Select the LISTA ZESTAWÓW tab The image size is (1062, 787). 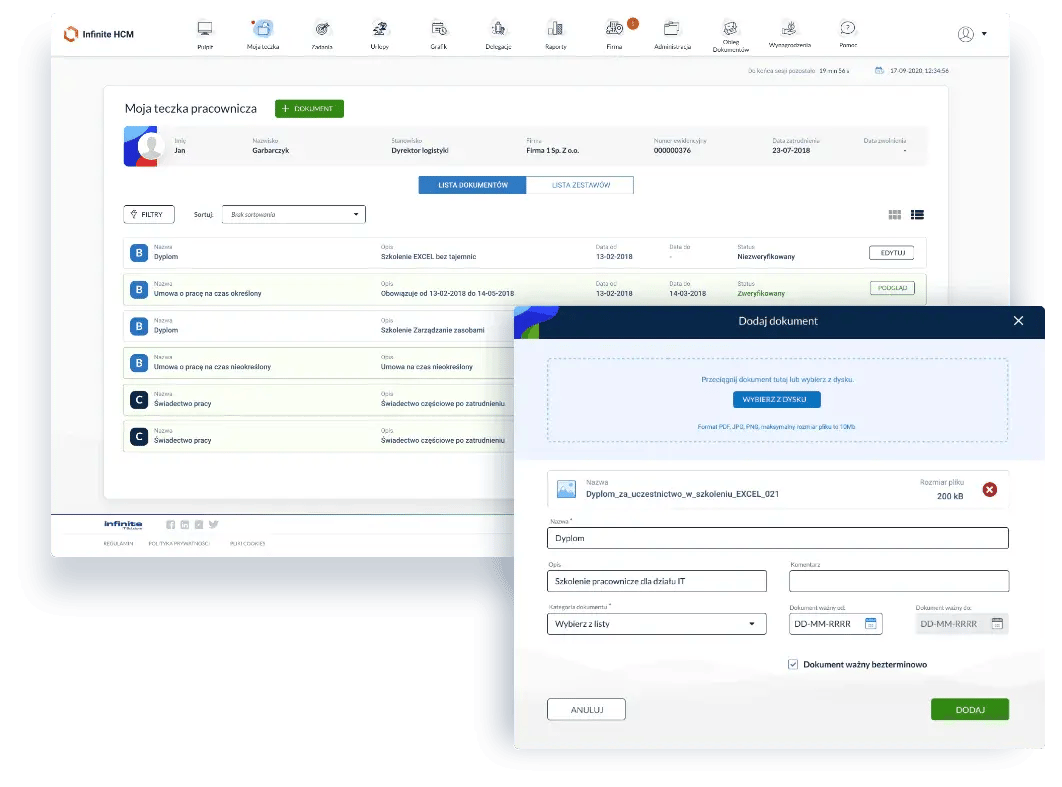tap(580, 185)
